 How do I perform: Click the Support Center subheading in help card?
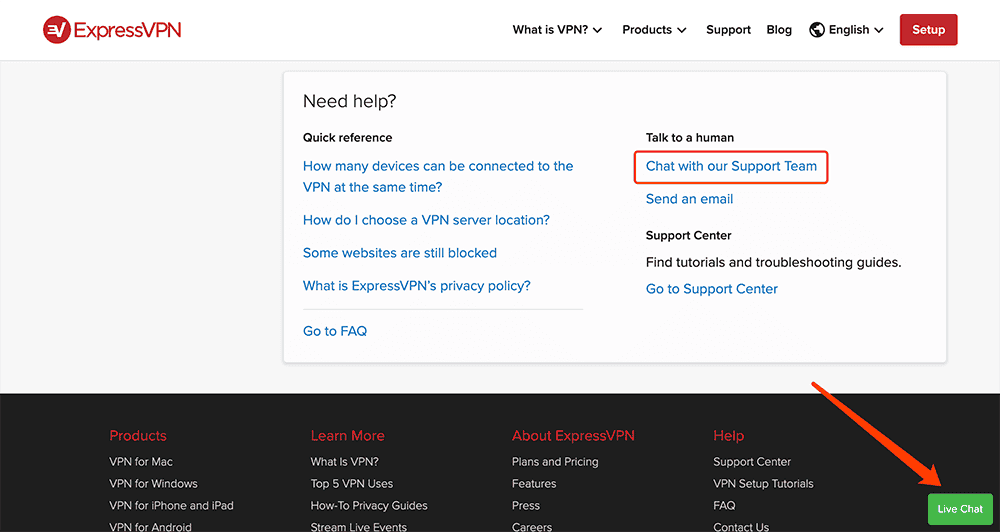tap(688, 235)
